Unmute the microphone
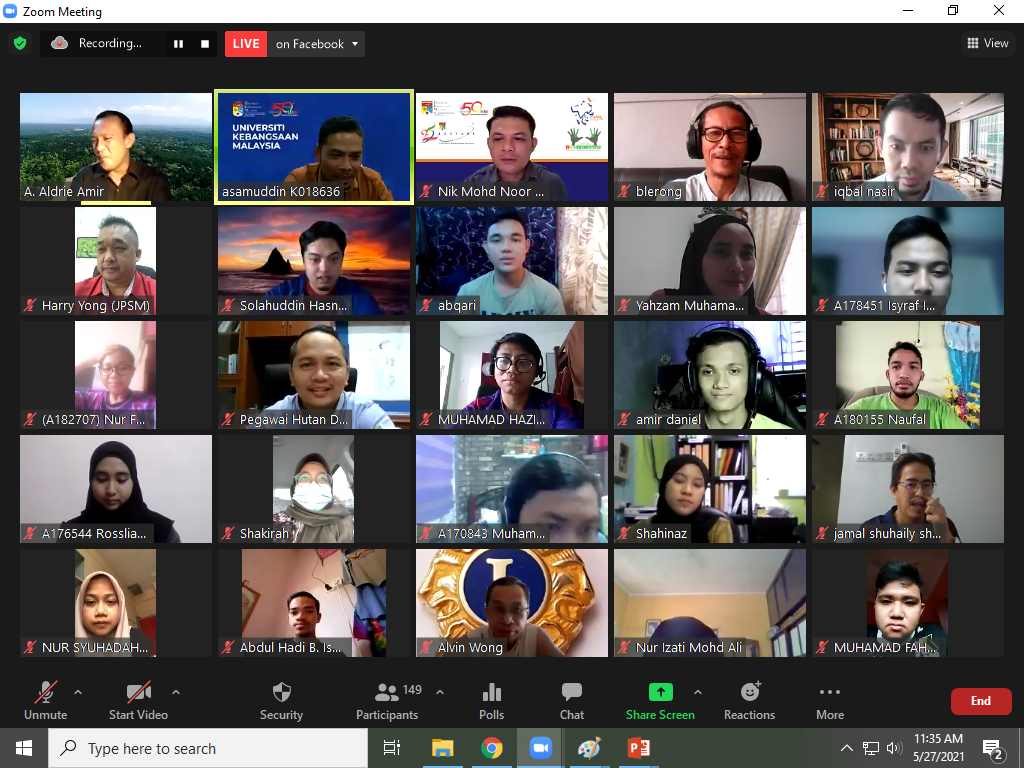This screenshot has width=1024, height=768. 46,693
